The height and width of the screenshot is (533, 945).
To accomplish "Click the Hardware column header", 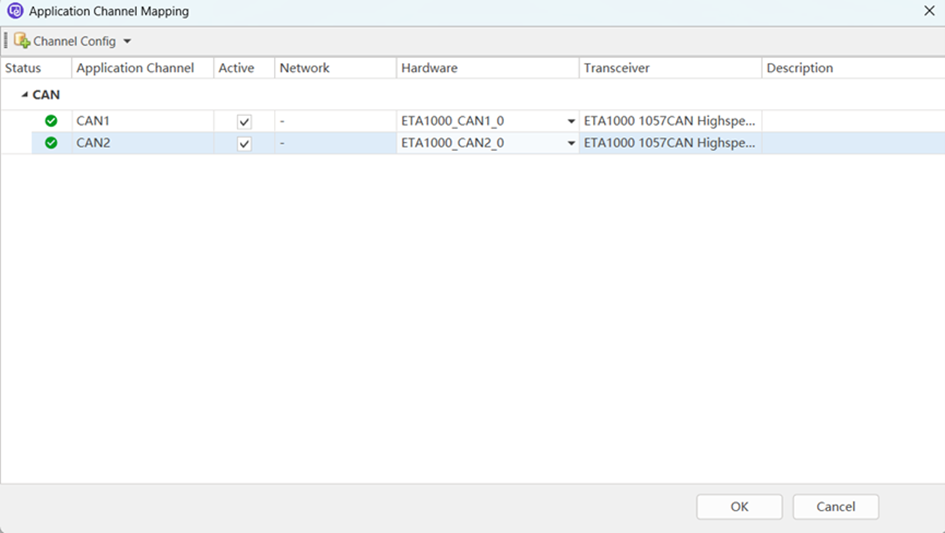I will tap(430, 68).
